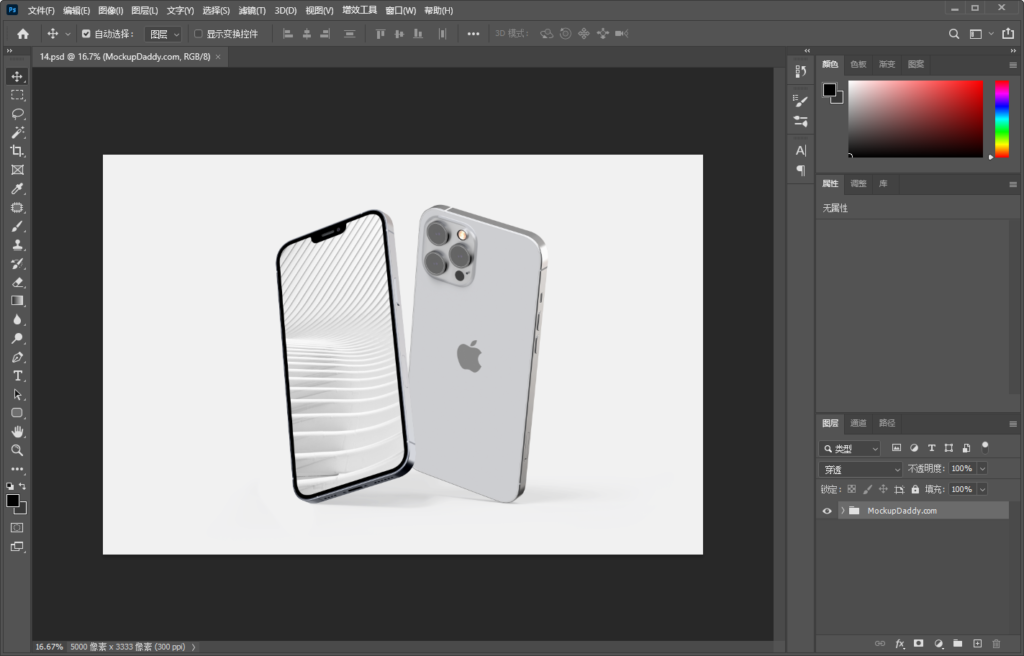Open the Fill slider dropdown arrow

coord(982,489)
